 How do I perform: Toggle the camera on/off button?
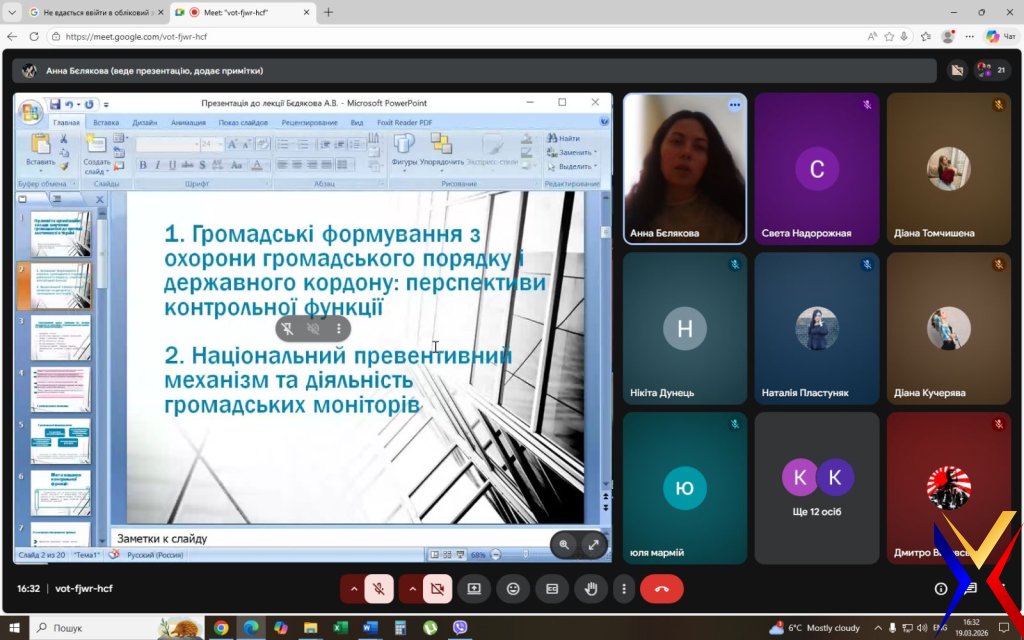(x=437, y=589)
